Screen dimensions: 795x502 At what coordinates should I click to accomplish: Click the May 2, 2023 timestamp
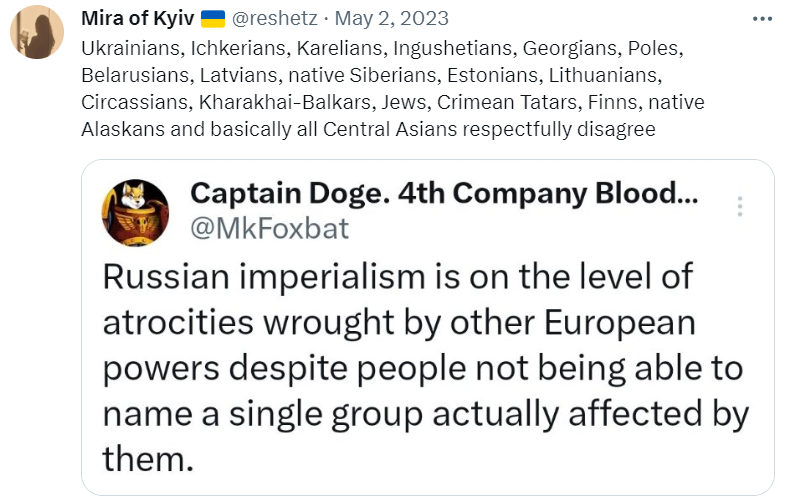click(x=391, y=19)
